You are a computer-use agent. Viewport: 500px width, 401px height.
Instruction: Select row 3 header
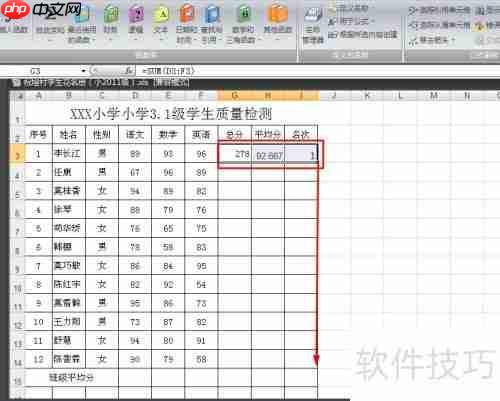pos(17,153)
